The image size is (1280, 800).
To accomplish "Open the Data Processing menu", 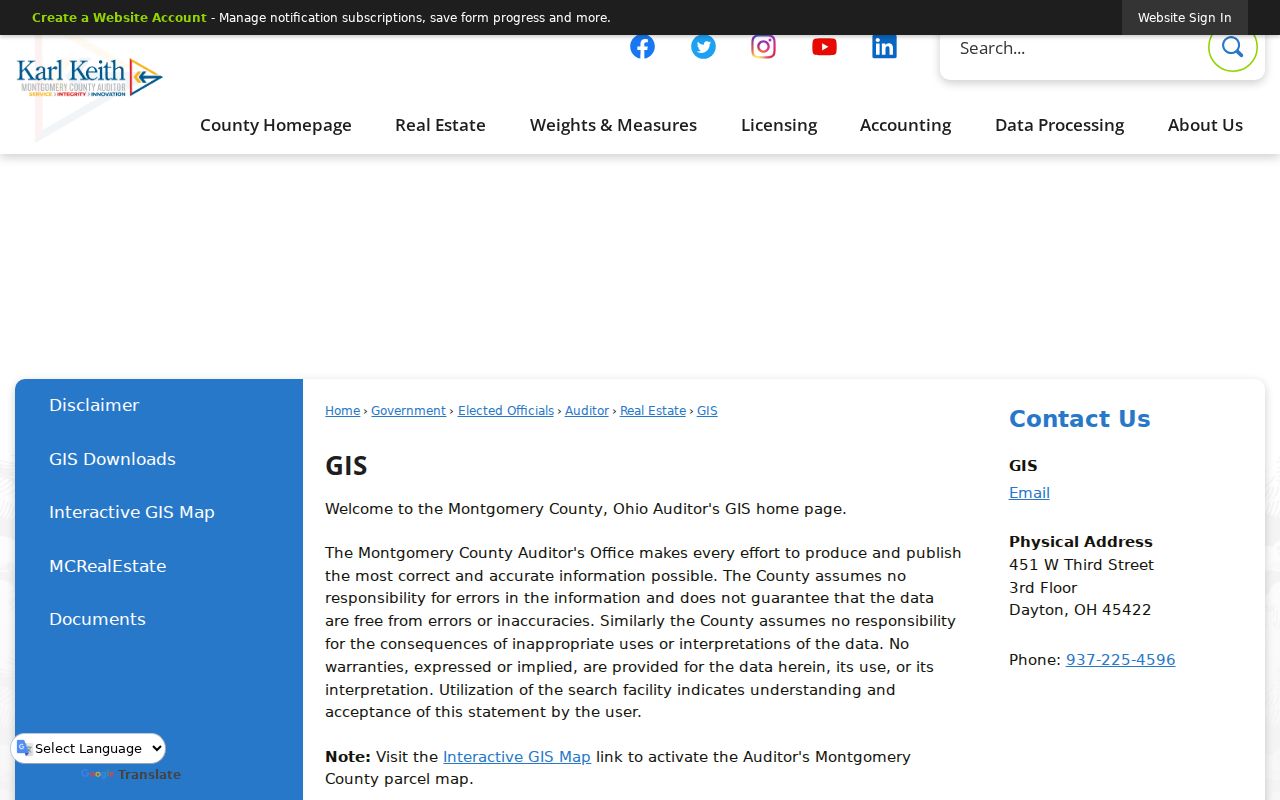I will [x=1059, y=125].
